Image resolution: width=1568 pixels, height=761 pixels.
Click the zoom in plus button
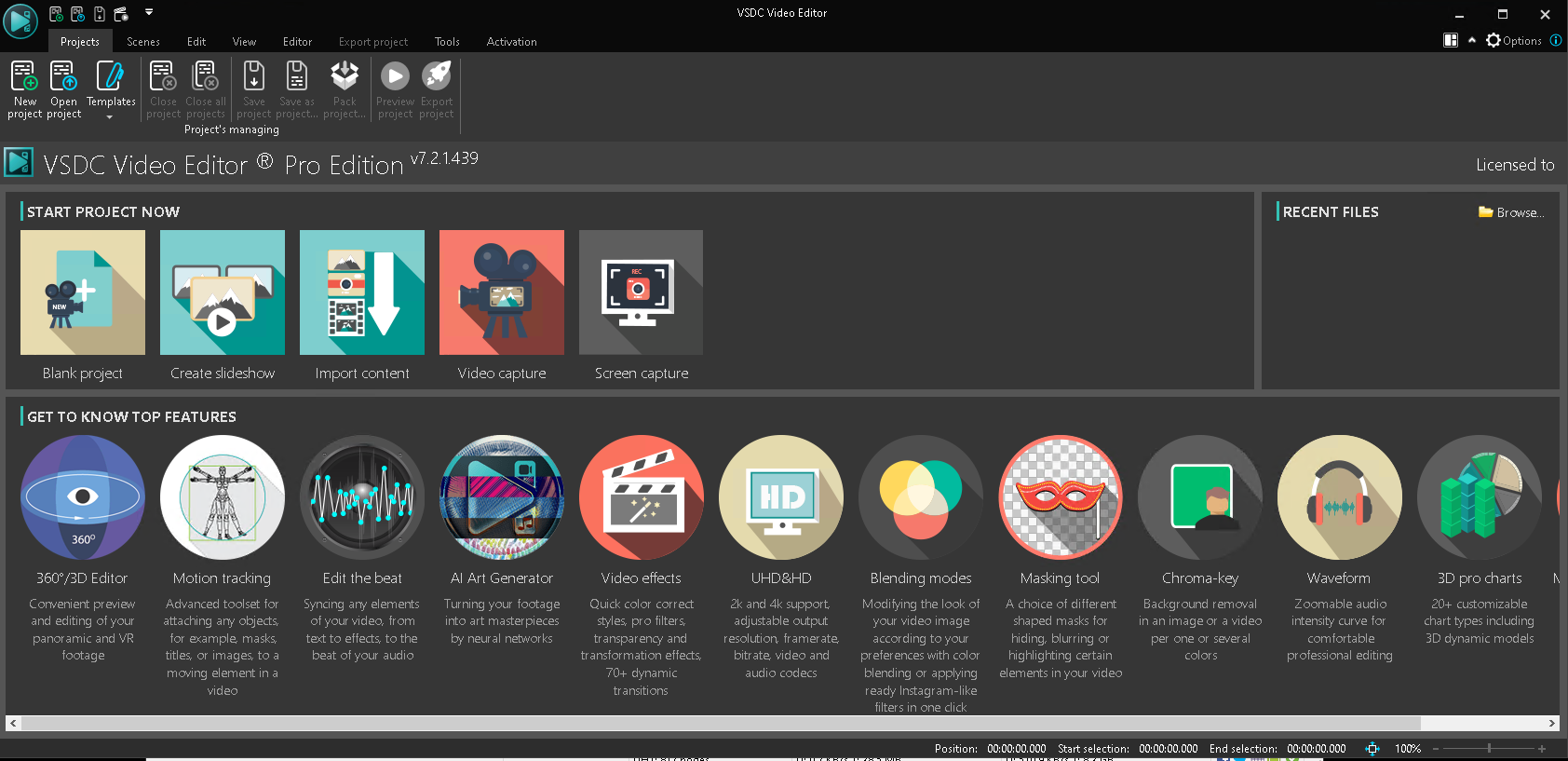[x=1542, y=748]
